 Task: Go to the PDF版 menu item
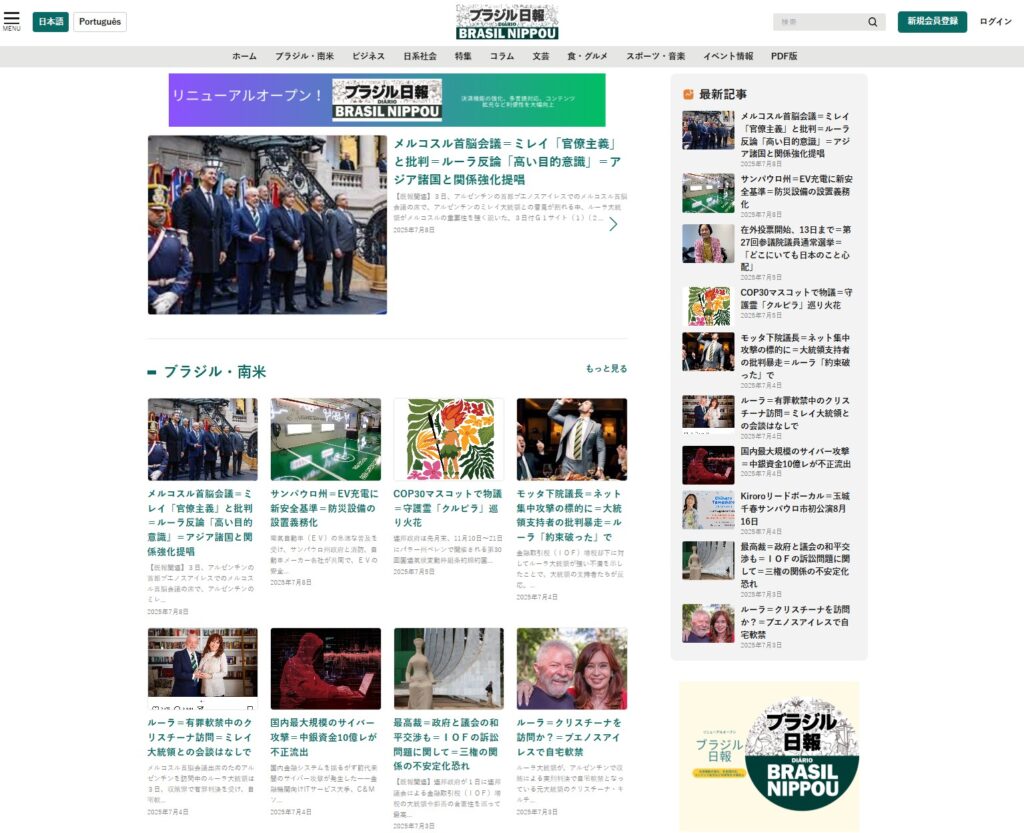point(784,57)
